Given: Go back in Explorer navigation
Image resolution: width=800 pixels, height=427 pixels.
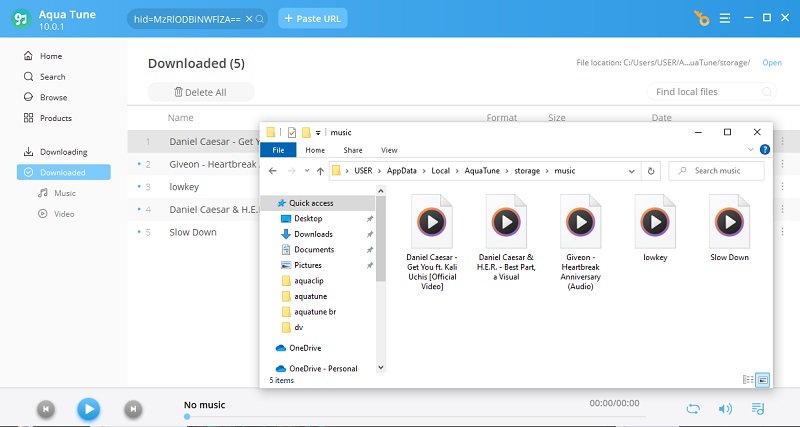Looking at the screenshot, I should [x=272, y=171].
